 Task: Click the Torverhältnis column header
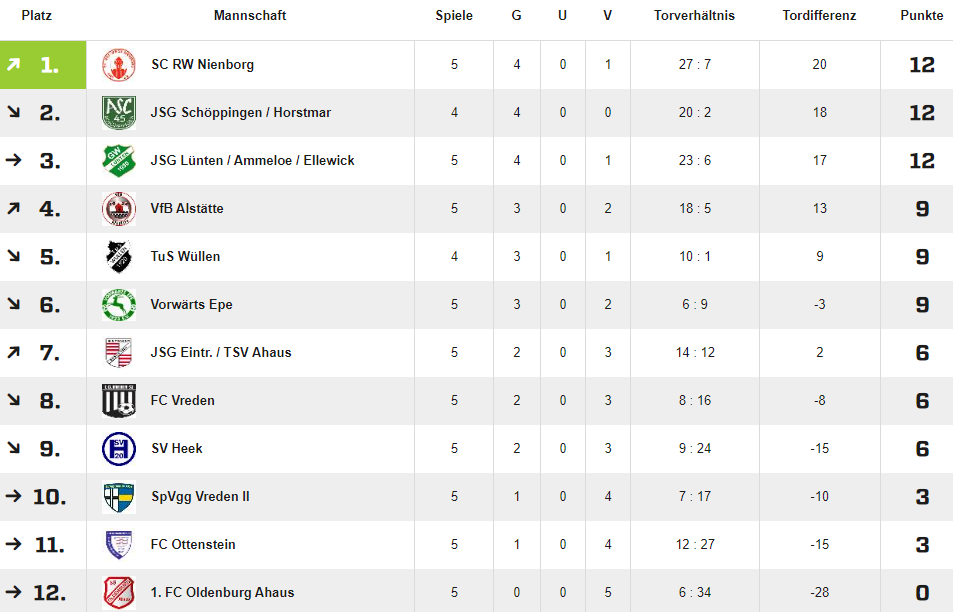[694, 16]
